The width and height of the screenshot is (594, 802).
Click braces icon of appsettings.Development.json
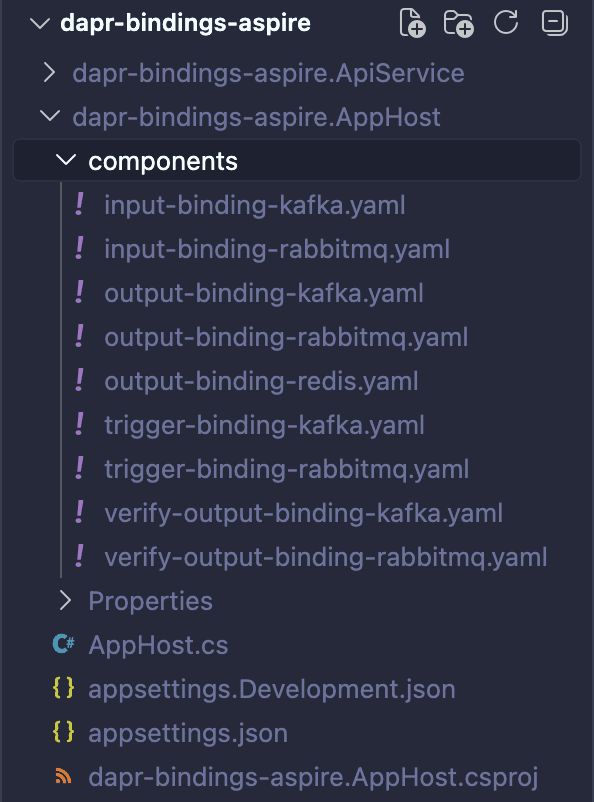pos(63,688)
